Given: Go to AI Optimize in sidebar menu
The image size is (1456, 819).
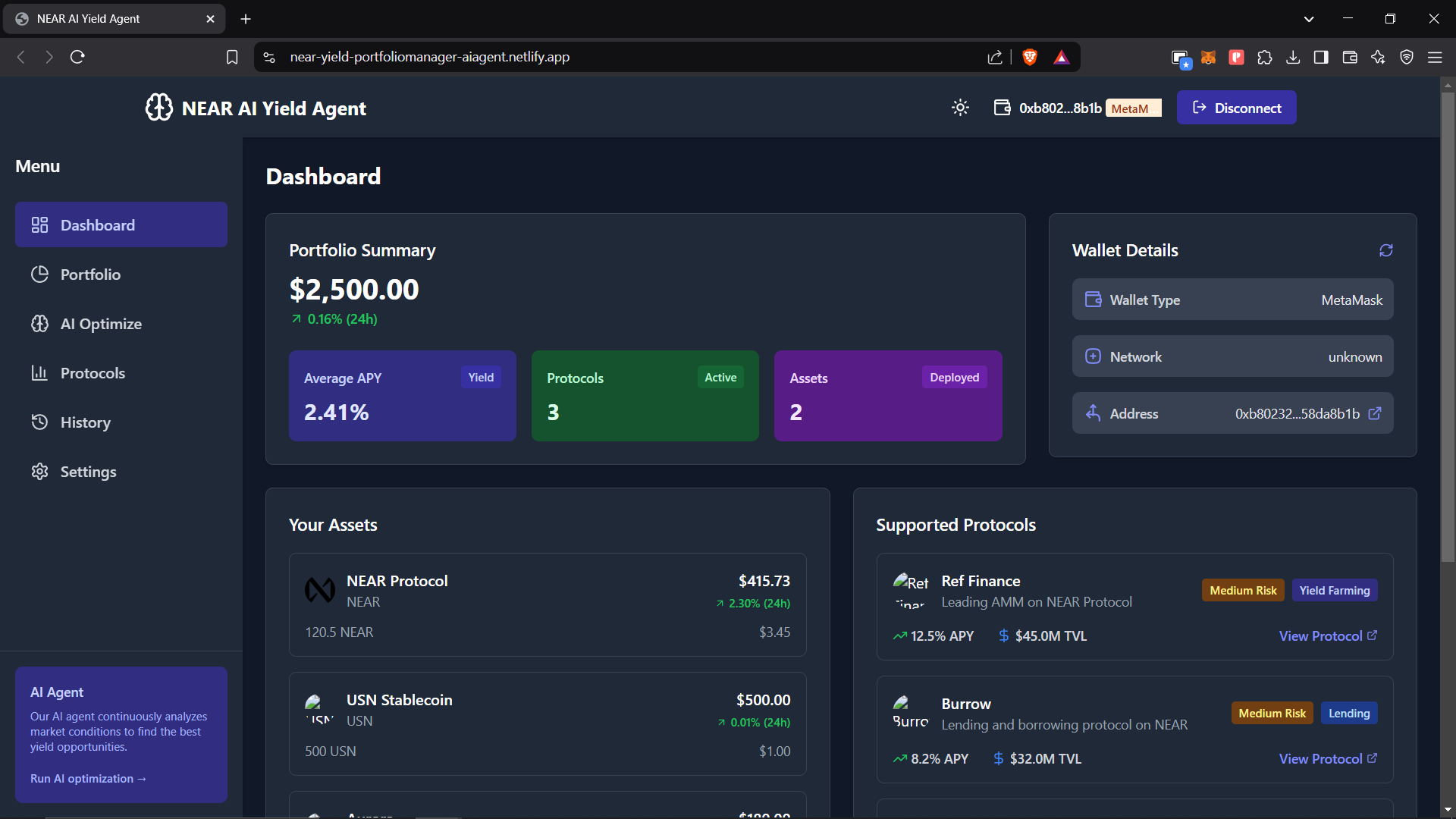Looking at the screenshot, I should (x=101, y=324).
